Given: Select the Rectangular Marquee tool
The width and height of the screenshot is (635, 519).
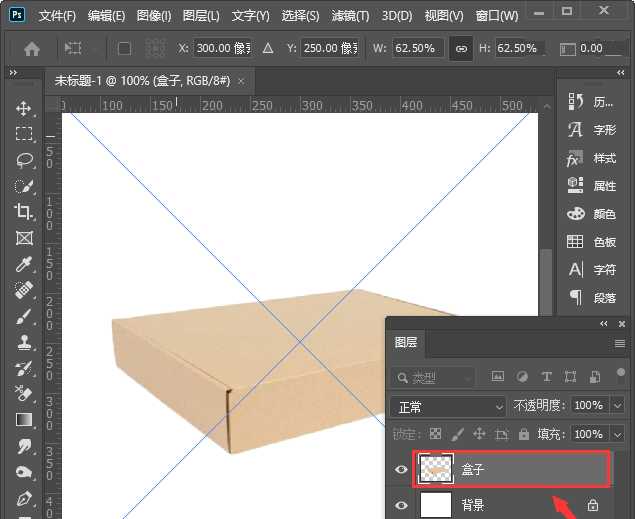Looking at the screenshot, I should pos(24,134).
